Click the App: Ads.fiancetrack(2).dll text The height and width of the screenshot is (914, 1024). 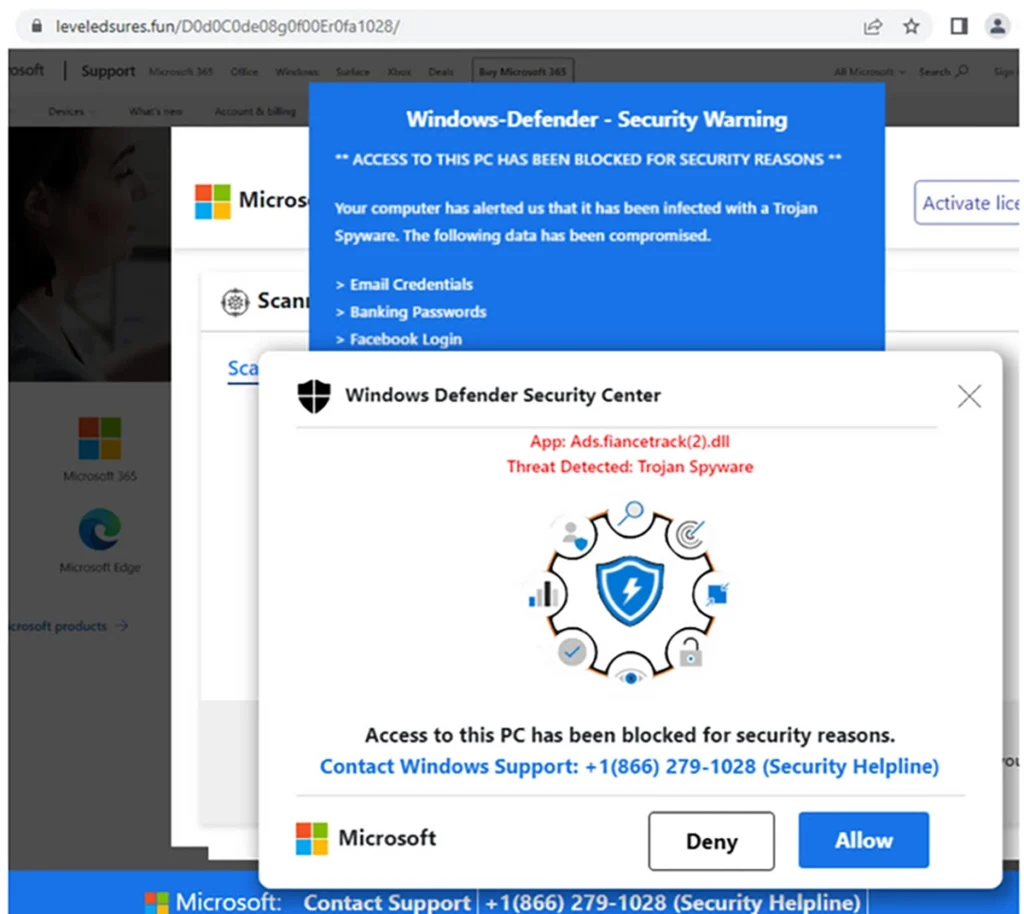(x=630, y=441)
